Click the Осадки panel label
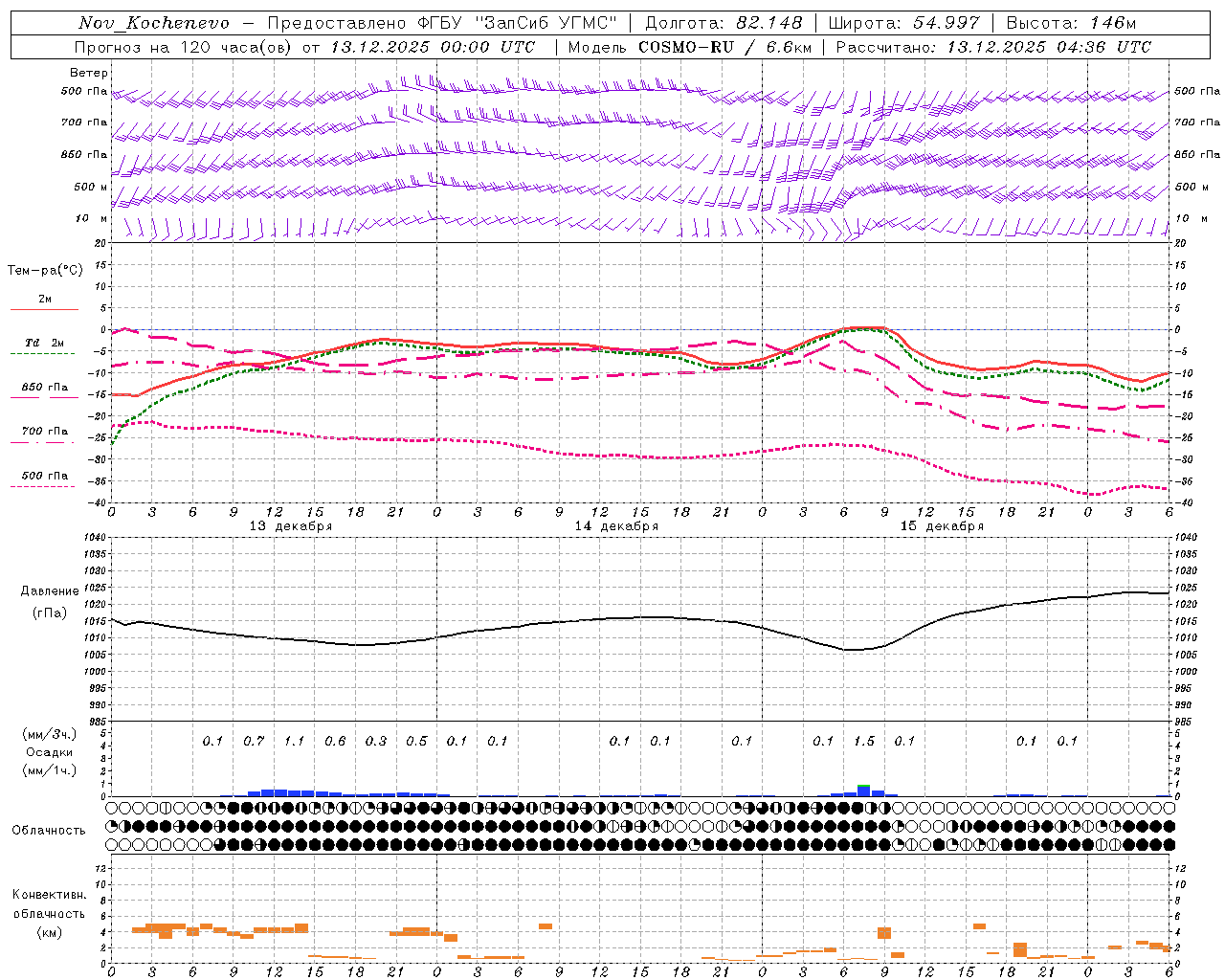The height and width of the screenshot is (980, 1225). pos(50,752)
